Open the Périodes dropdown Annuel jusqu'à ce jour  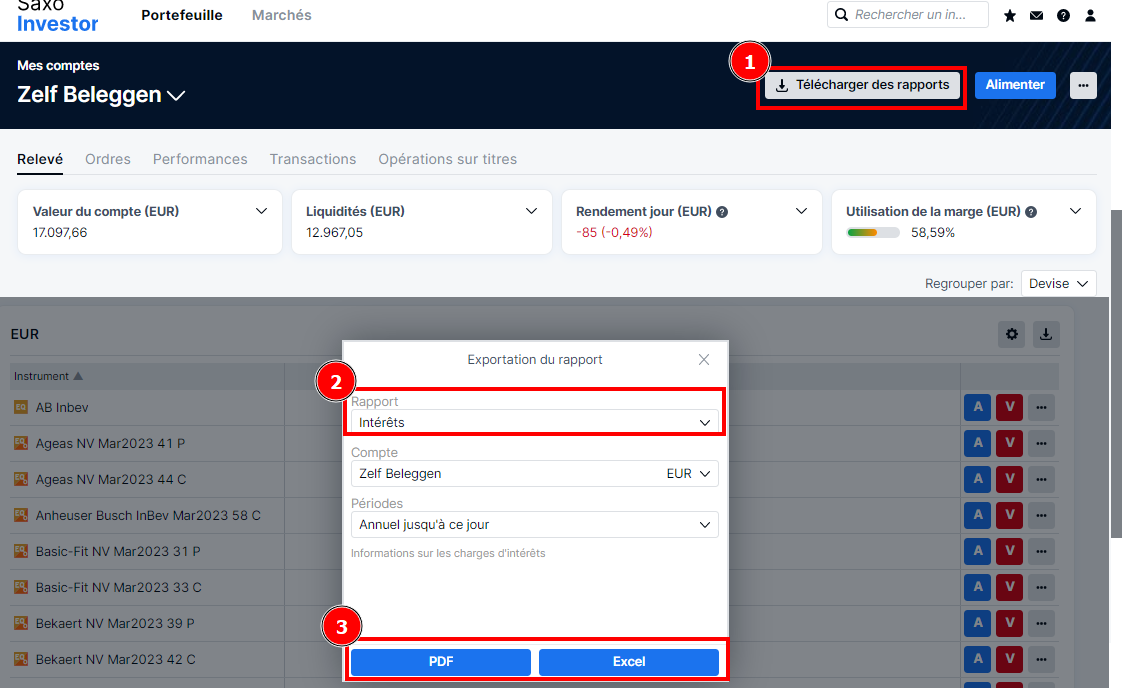pos(535,524)
